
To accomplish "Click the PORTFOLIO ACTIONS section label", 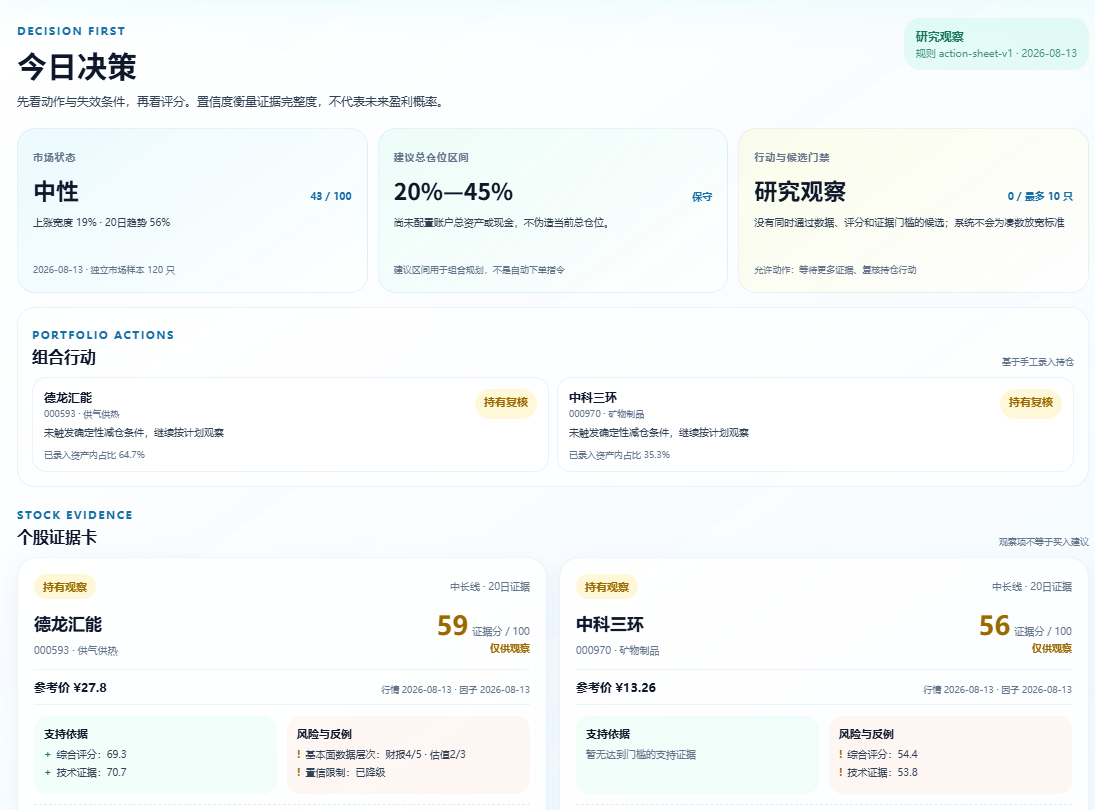I will 103,335.
